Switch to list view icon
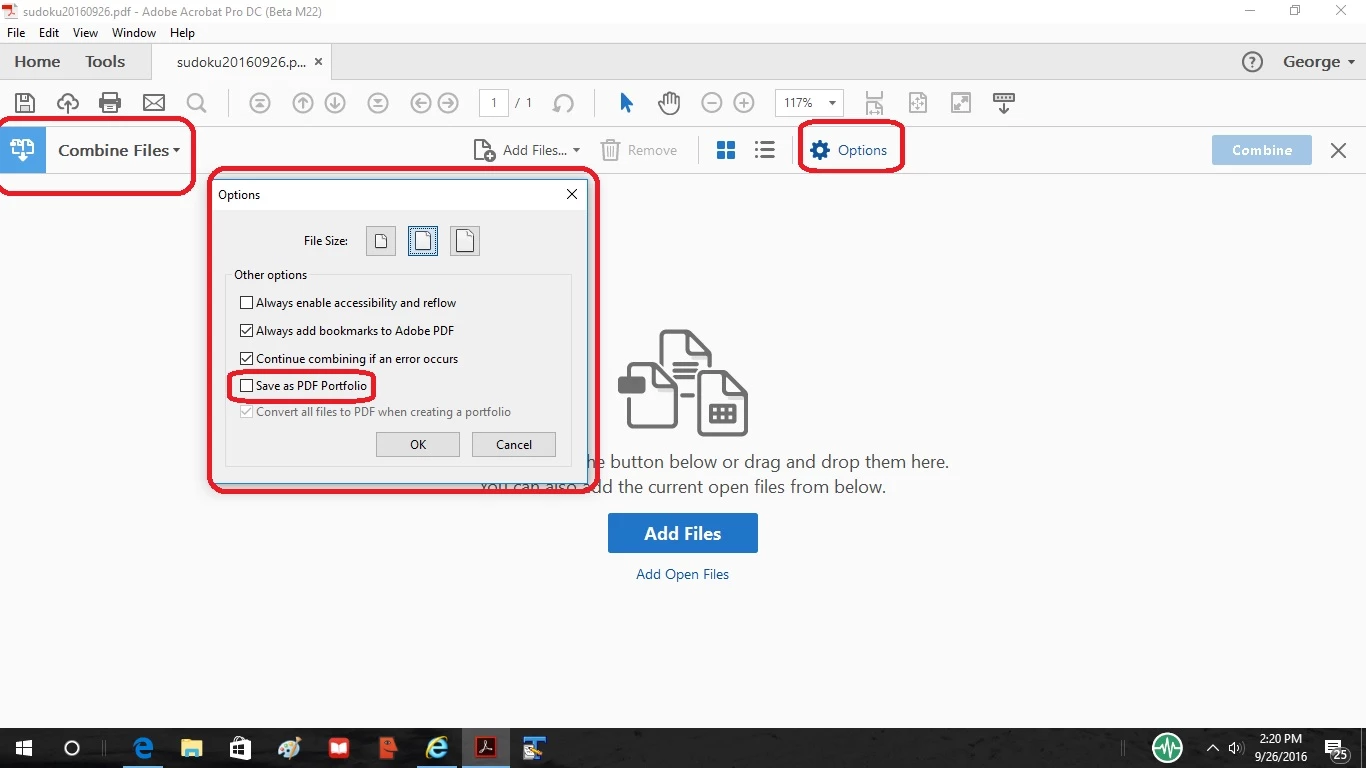 tap(764, 150)
